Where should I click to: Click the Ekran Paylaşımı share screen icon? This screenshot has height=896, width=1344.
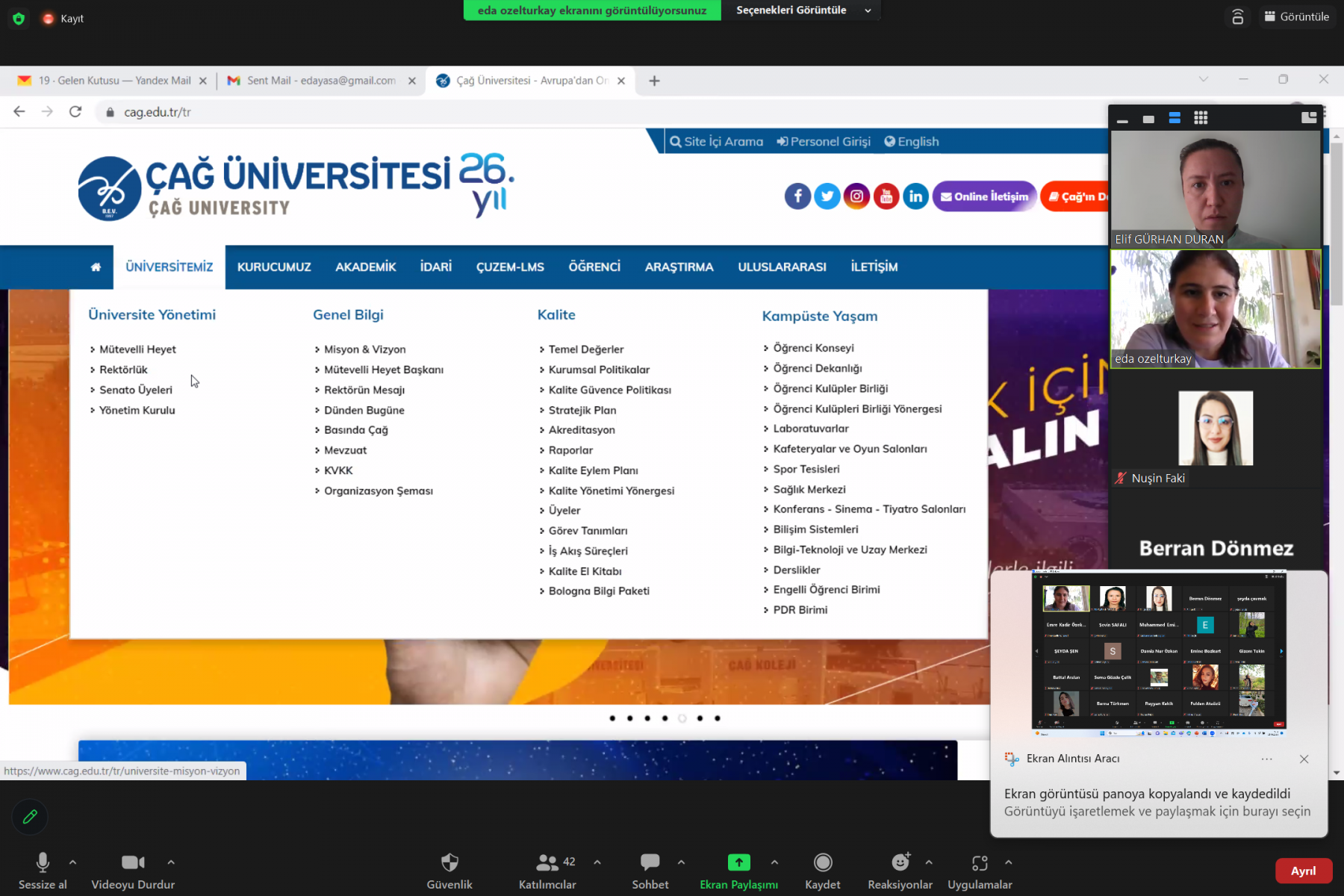[x=738, y=862]
